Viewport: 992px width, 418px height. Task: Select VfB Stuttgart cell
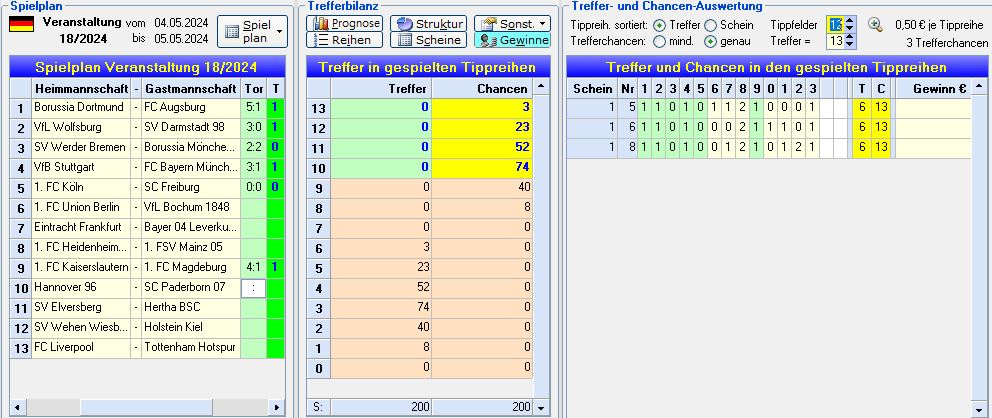tap(81, 168)
